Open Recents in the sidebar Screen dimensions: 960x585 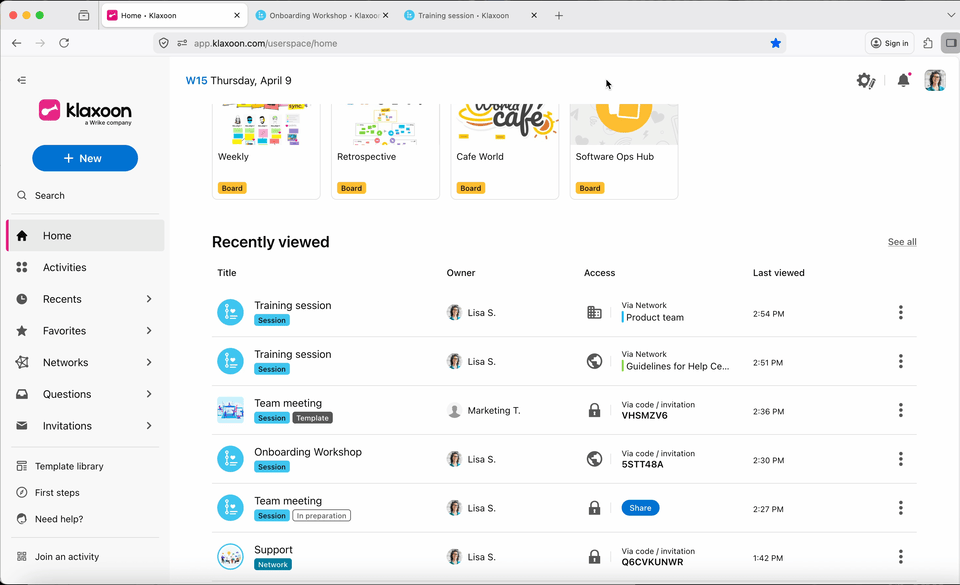click(62, 299)
